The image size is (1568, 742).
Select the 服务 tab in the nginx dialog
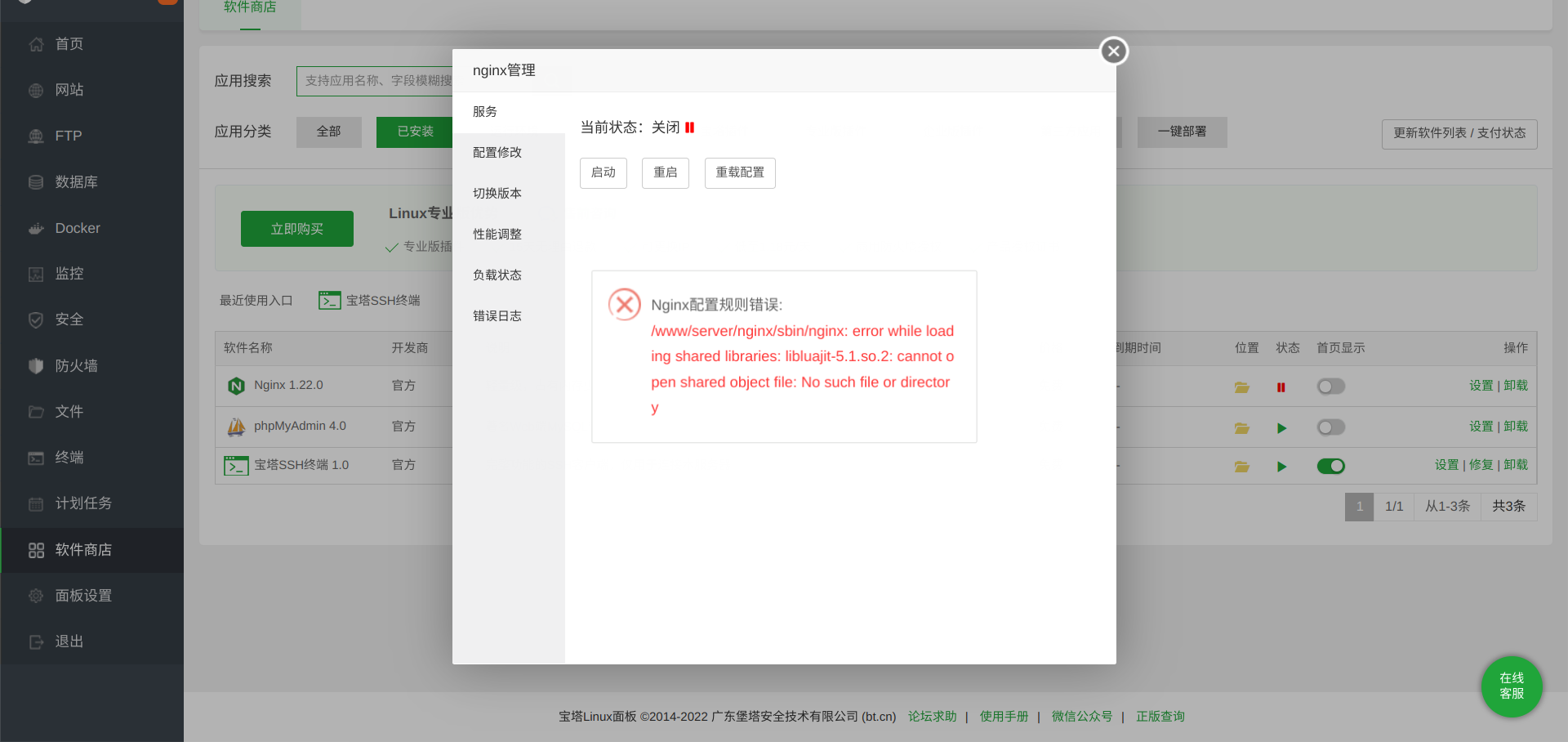pos(509,112)
